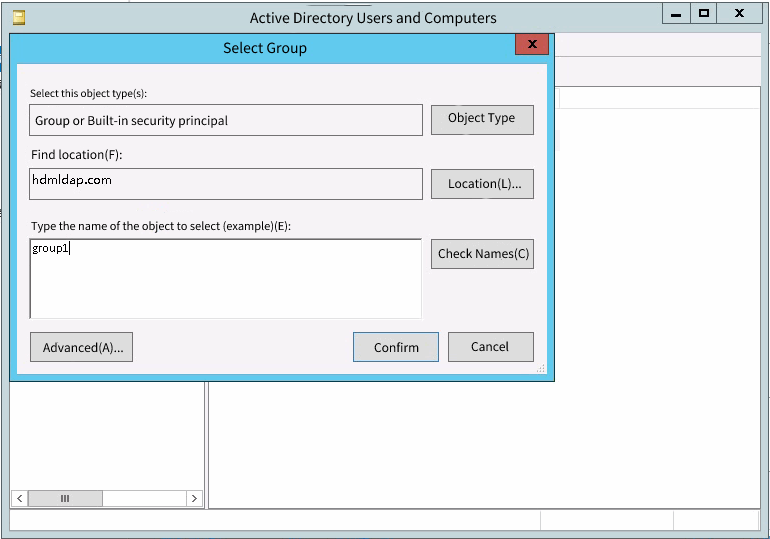This screenshot has width=770, height=539.
Task: Click the Group or Built-in security principal field
Action: pos(226,120)
